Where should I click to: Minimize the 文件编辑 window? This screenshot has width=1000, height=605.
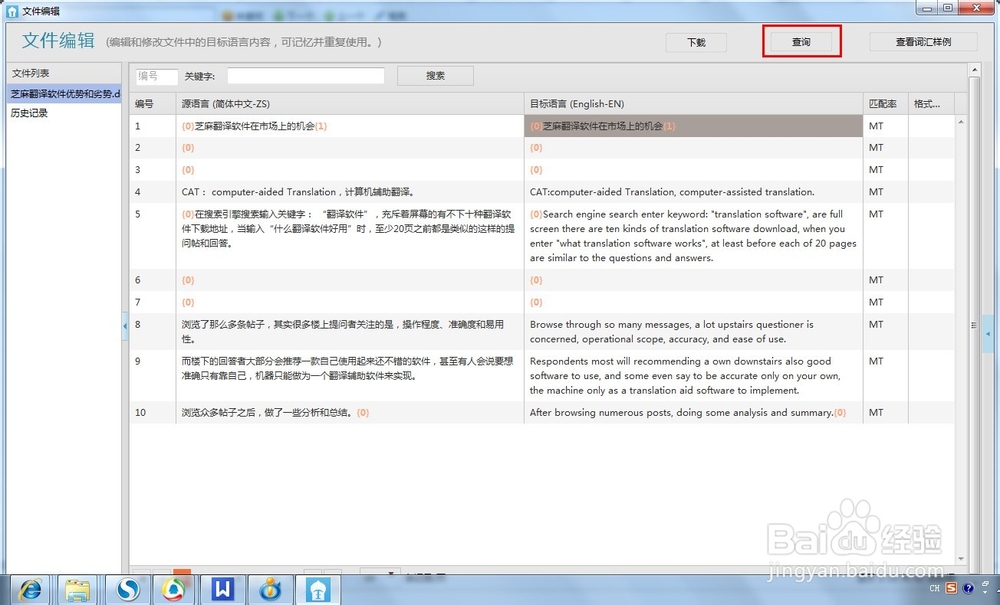tap(927, 8)
